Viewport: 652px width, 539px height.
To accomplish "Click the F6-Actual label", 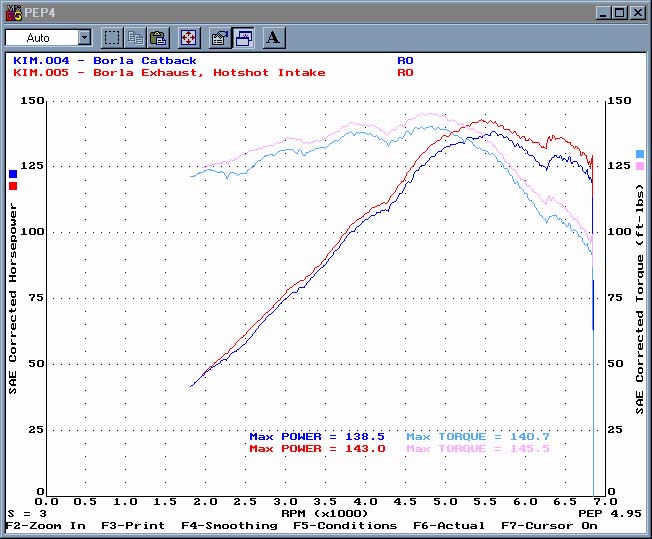I will (x=449, y=526).
